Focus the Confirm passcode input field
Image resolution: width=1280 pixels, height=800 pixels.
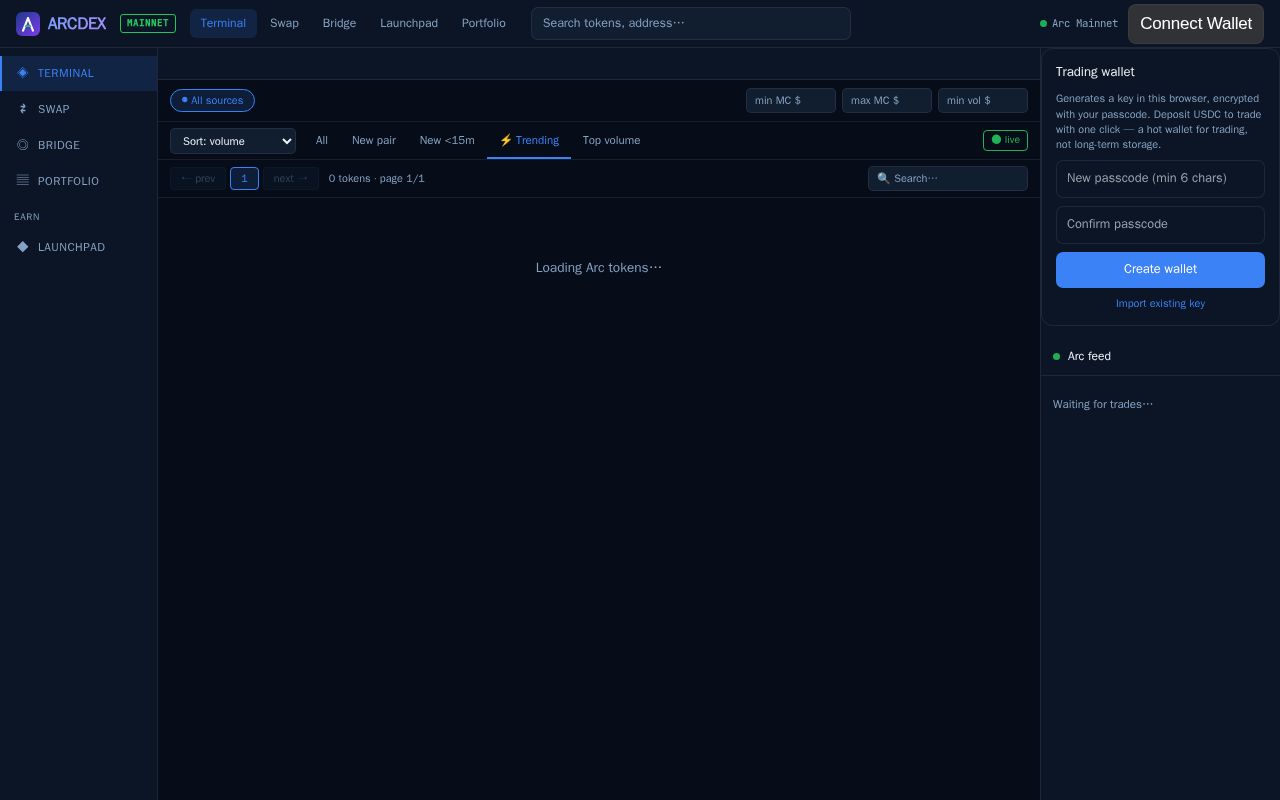coord(1160,225)
